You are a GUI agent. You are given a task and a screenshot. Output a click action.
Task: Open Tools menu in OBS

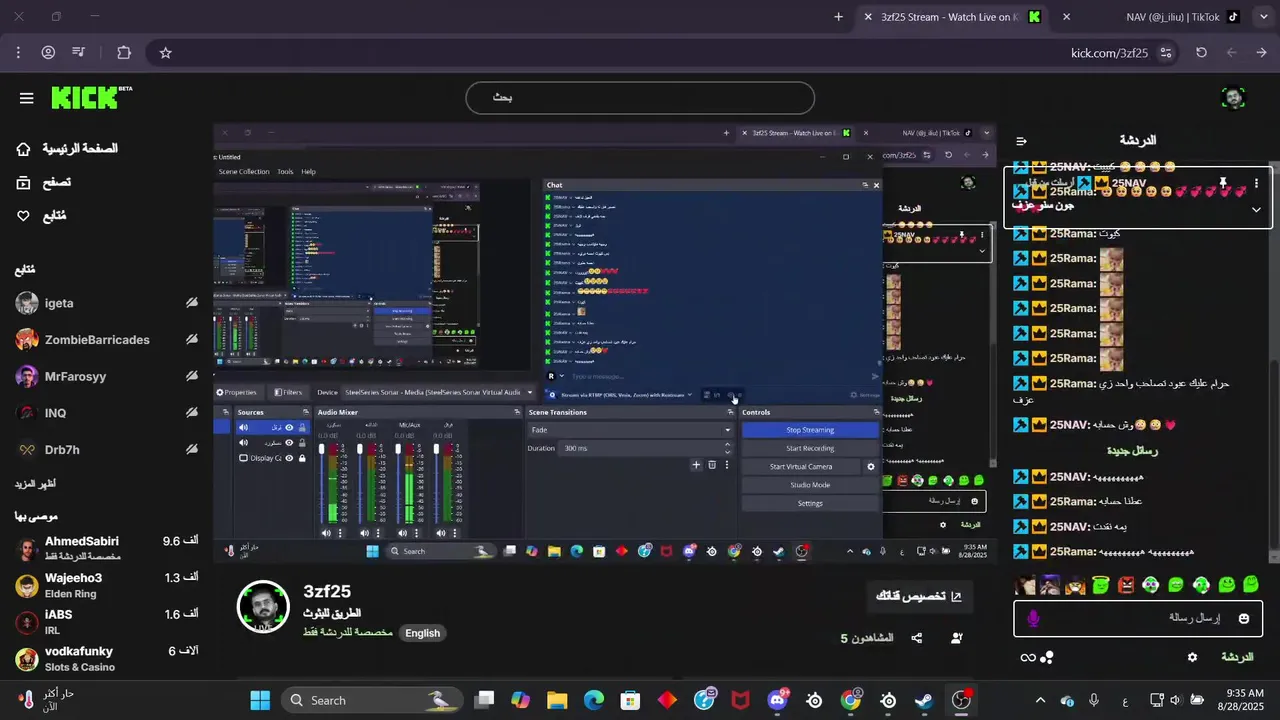pos(285,171)
